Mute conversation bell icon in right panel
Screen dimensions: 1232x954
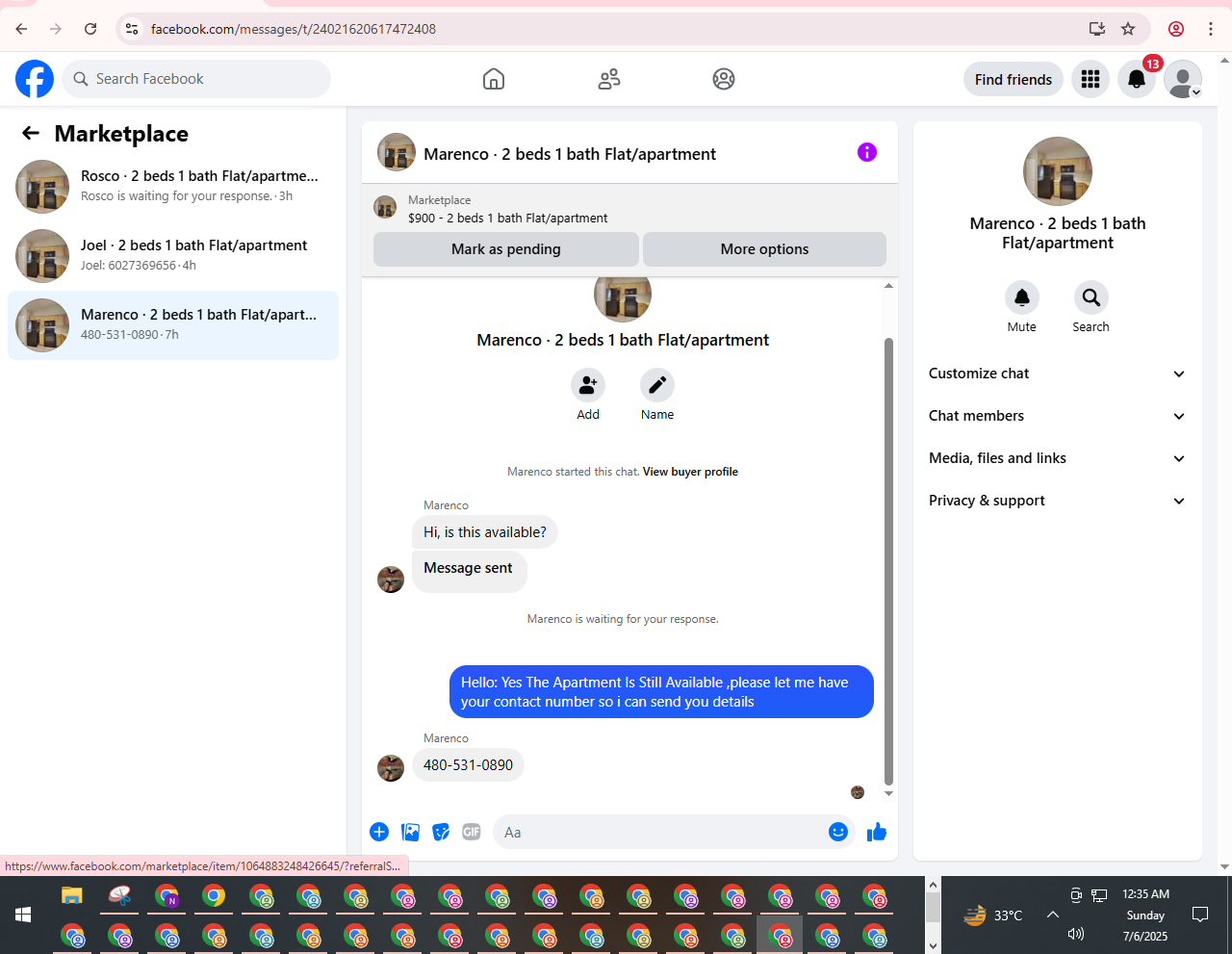click(x=1022, y=297)
